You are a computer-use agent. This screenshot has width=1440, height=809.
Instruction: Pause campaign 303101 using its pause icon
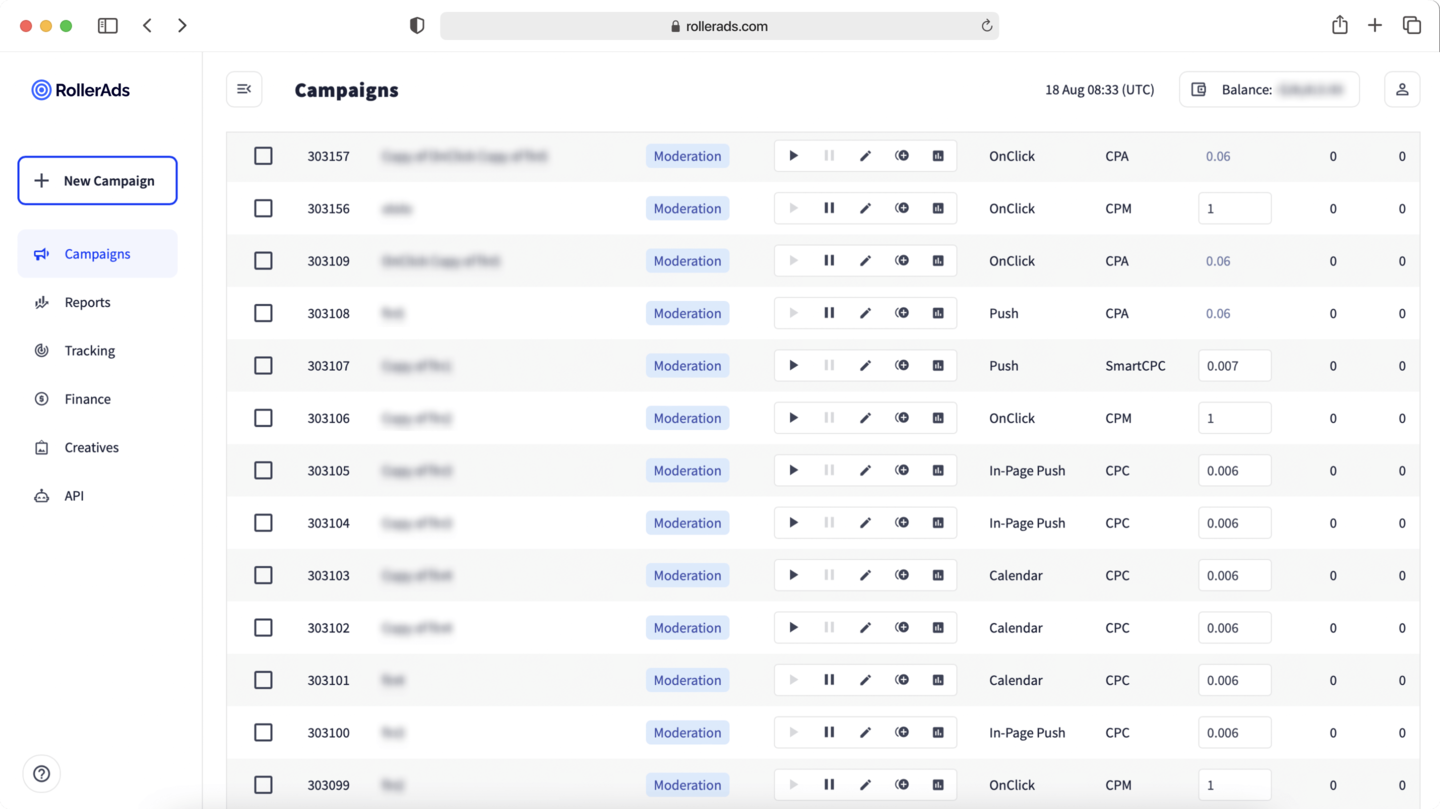829,679
